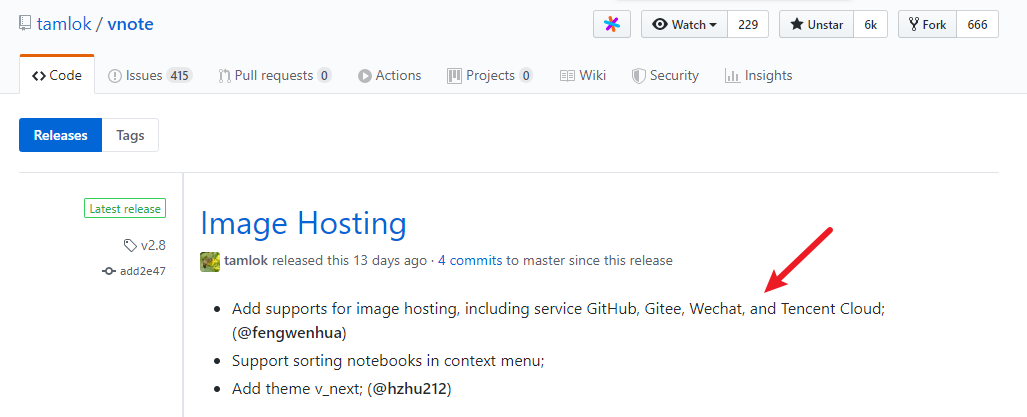
Task: Click the star icon on Unstar
Action: point(796,25)
